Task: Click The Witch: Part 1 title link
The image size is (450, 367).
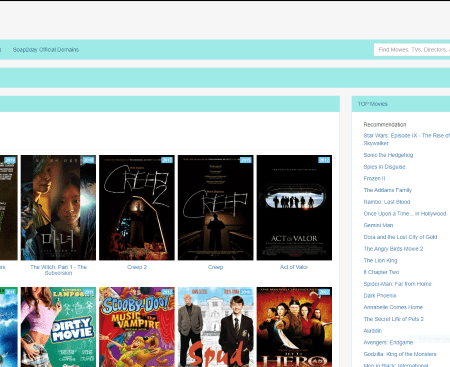Action: 58,270
